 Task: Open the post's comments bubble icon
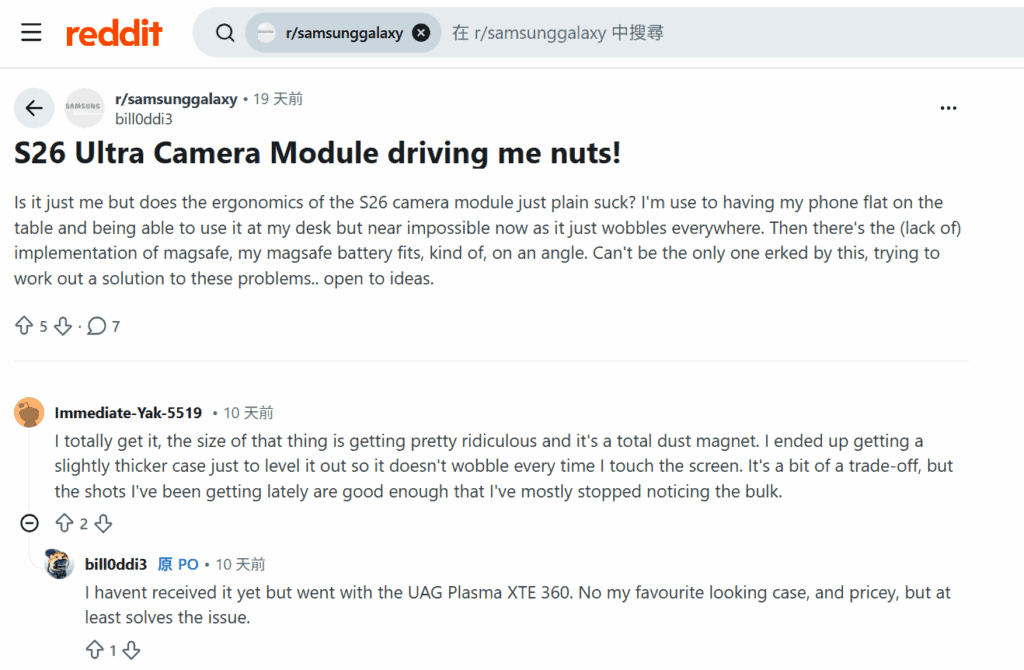pyautogui.click(x=97, y=325)
